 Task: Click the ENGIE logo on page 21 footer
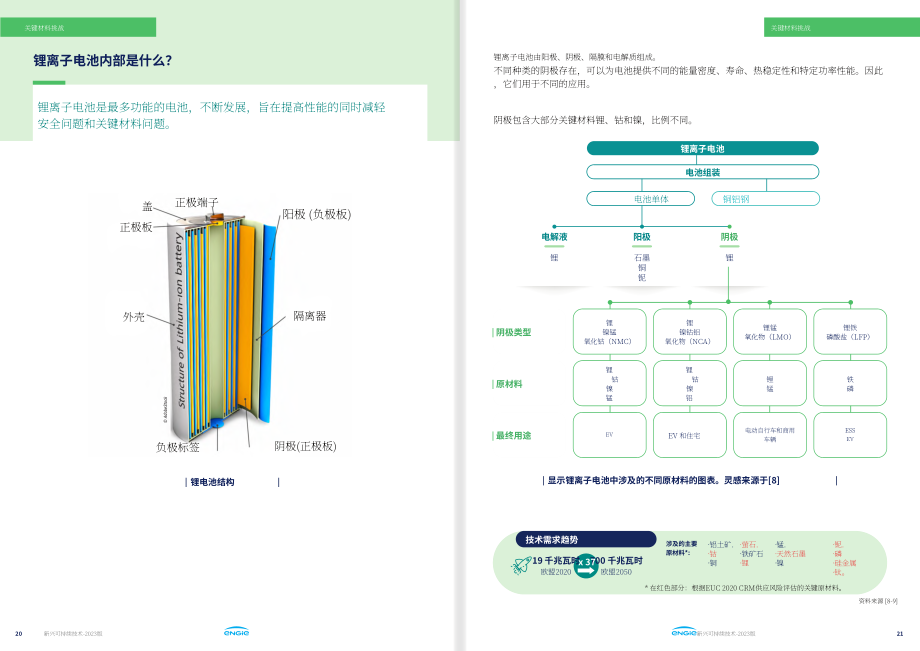click(684, 631)
